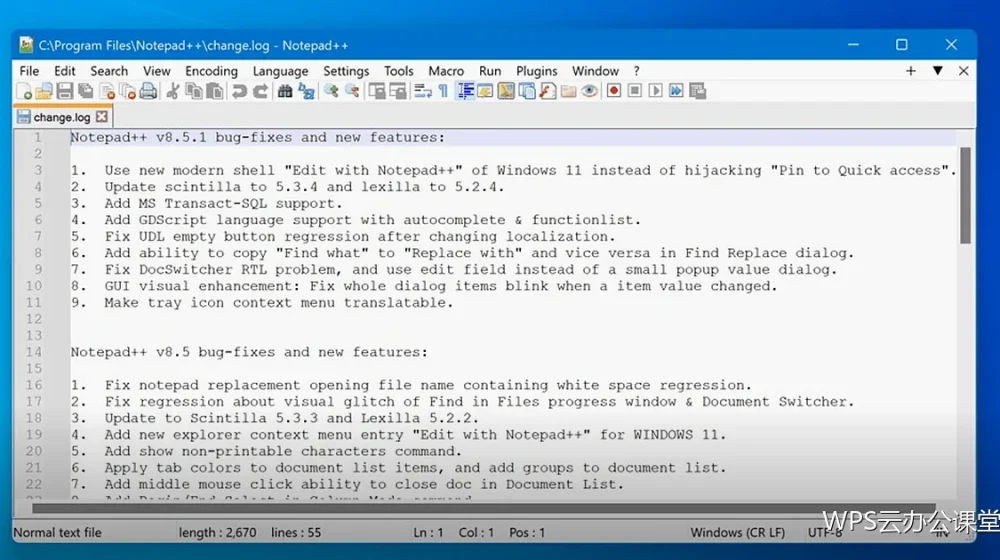This screenshot has width=1000, height=560.
Task: Open the Function List panel icon
Action: pos(547,91)
